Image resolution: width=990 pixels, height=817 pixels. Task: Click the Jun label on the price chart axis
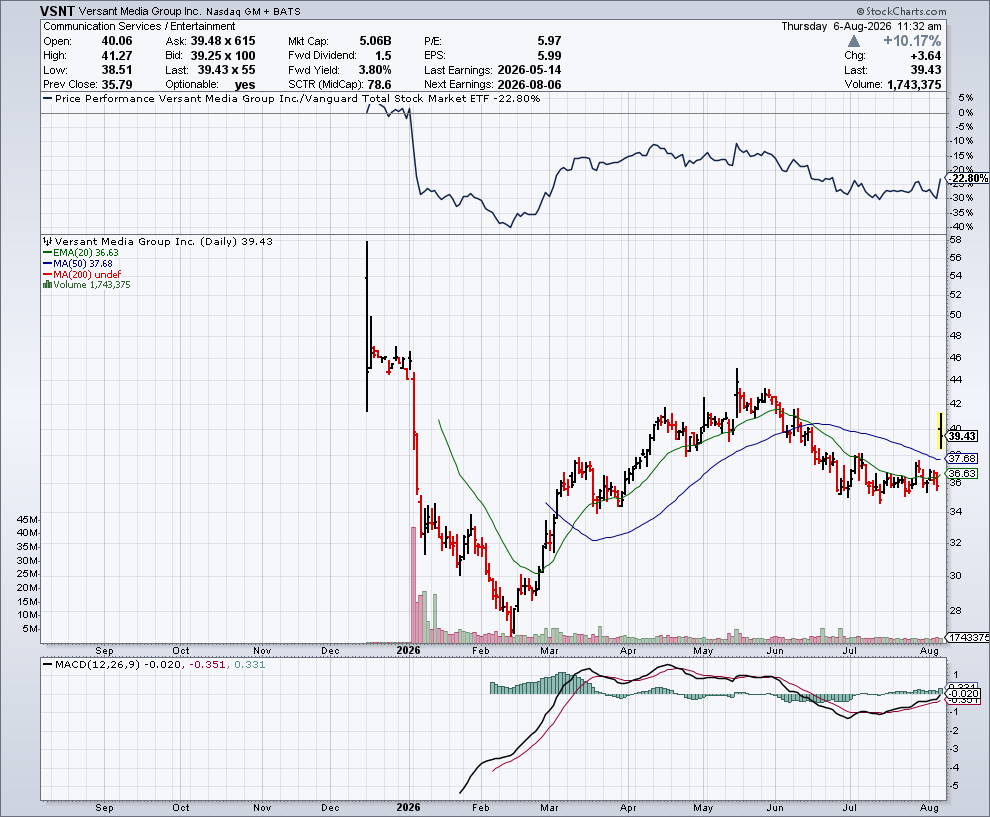[x=775, y=650]
